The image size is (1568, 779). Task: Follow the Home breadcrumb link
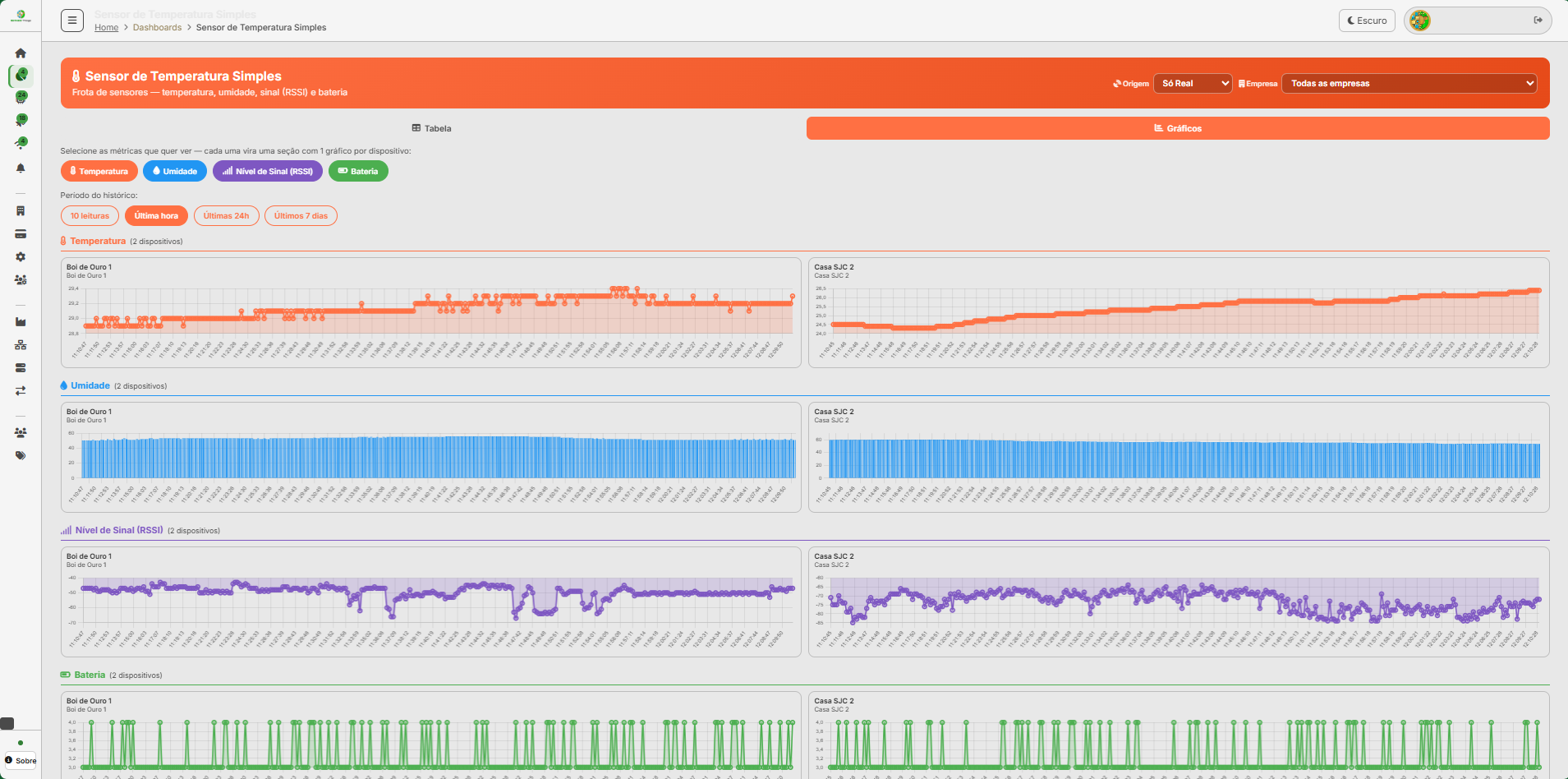107,28
